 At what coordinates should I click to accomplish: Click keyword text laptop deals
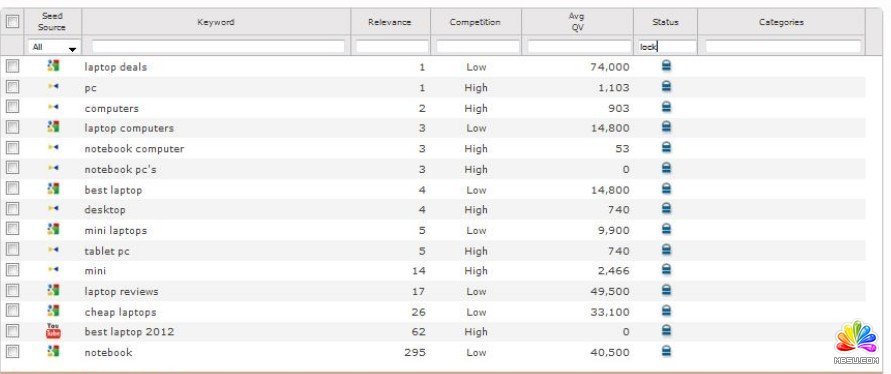click(x=115, y=67)
